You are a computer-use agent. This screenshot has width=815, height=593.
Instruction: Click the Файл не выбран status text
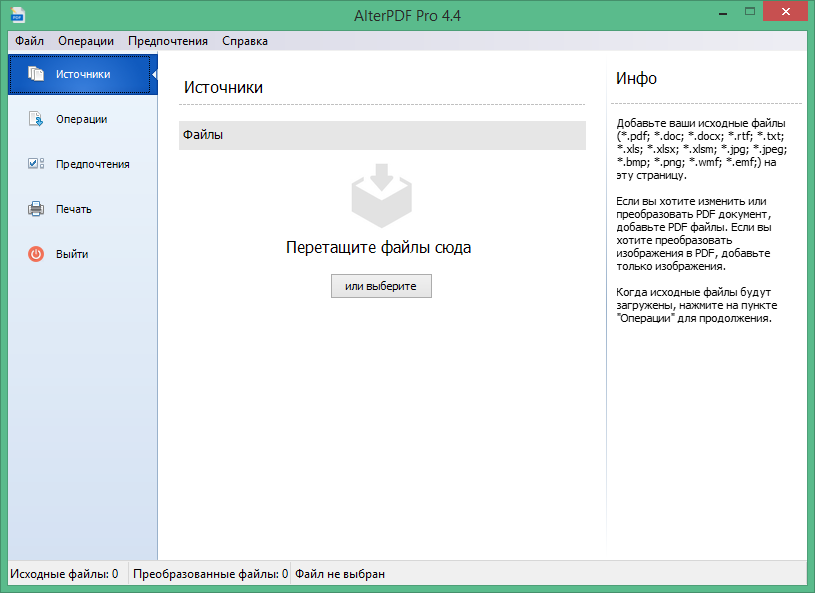pos(340,574)
